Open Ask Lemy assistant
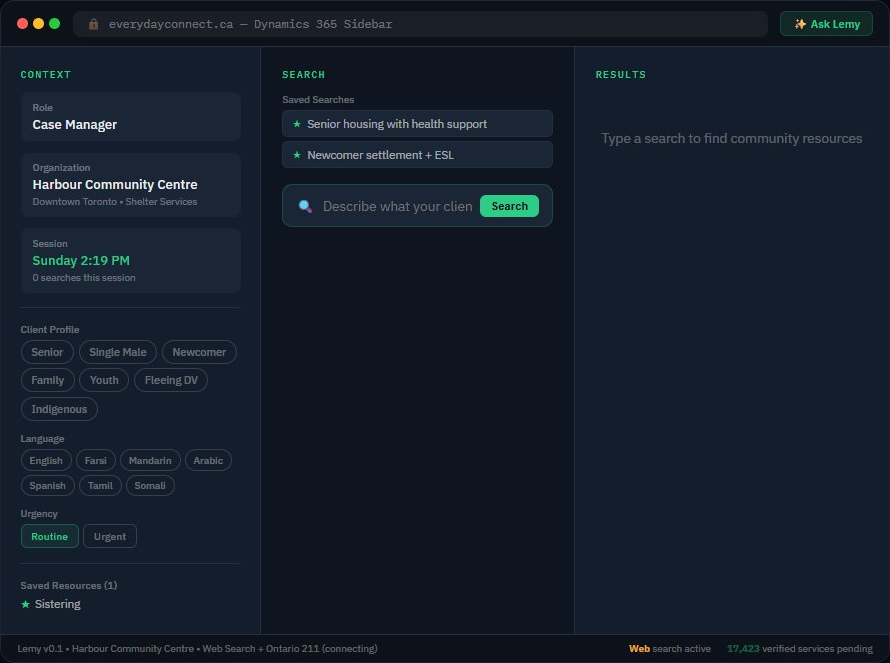 click(x=826, y=24)
